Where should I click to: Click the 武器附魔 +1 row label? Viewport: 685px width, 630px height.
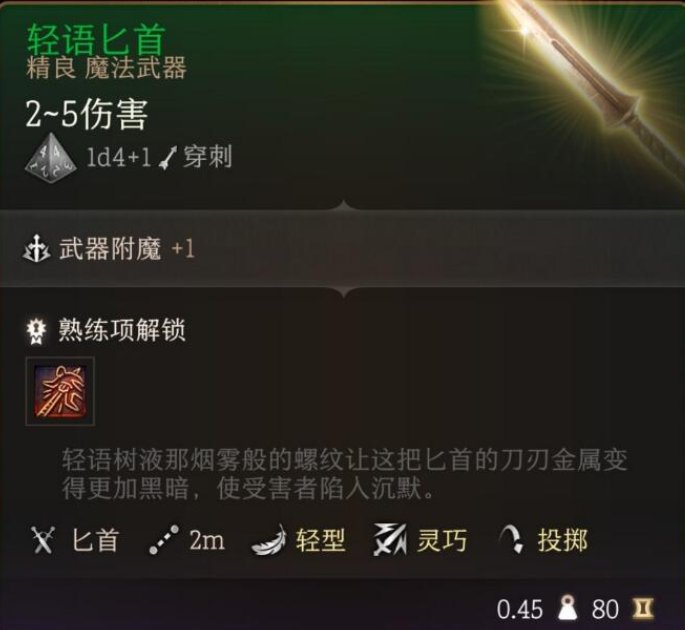[x=127, y=249]
